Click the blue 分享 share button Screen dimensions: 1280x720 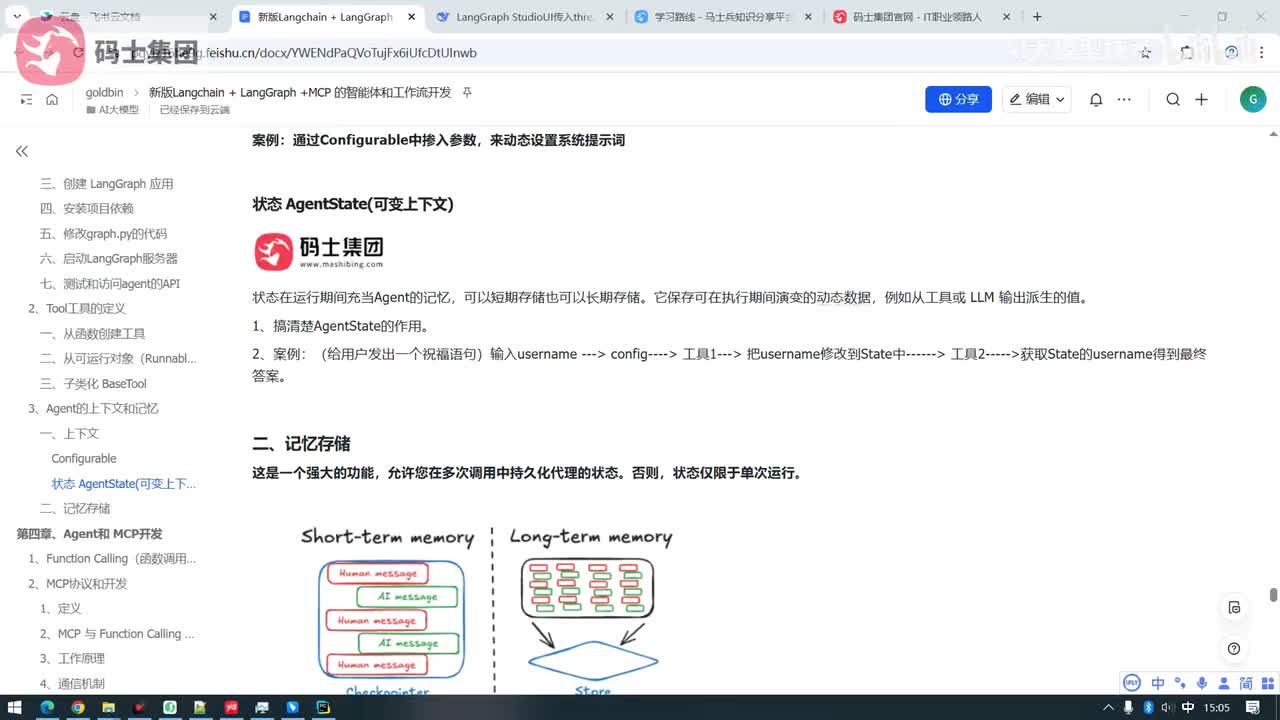(x=958, y=99)
